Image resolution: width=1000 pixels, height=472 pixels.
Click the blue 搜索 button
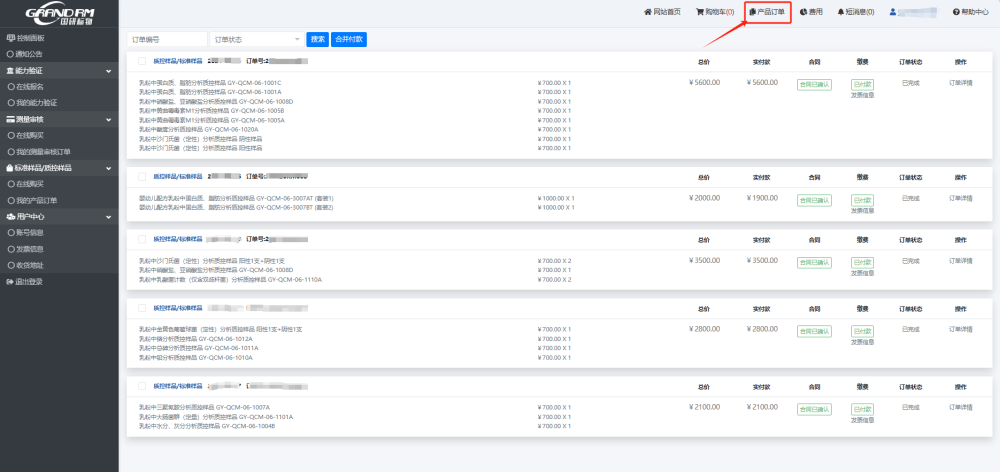(317, 39)
